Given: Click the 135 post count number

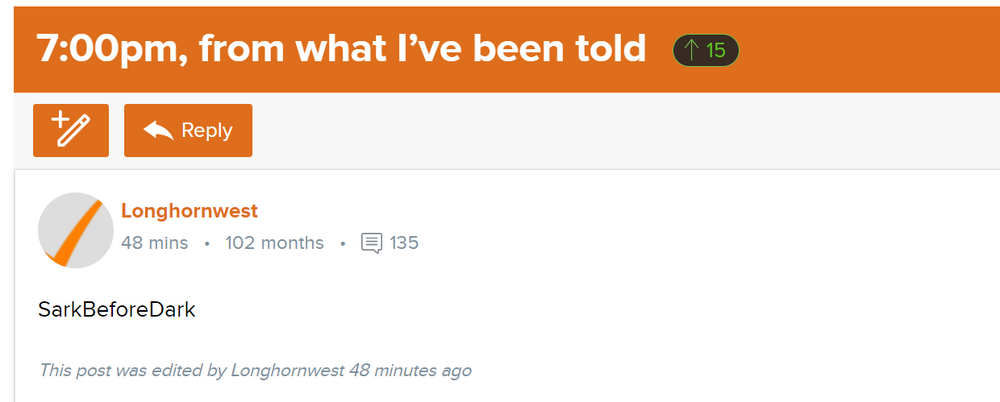Looking at the screenshot, I should click(x=404, y=243).
